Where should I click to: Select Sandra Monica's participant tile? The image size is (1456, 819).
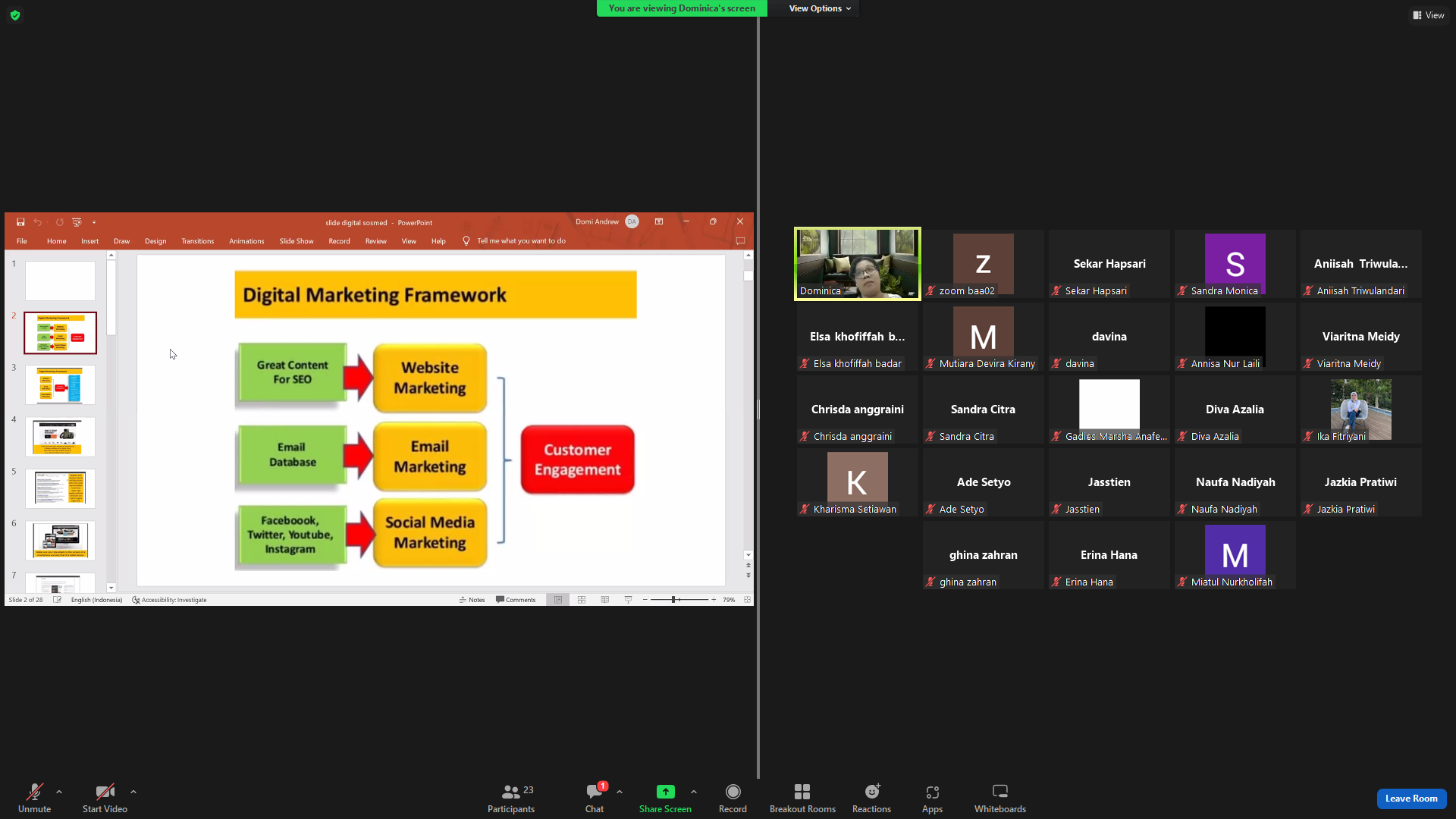click(x=1235, y=264)
